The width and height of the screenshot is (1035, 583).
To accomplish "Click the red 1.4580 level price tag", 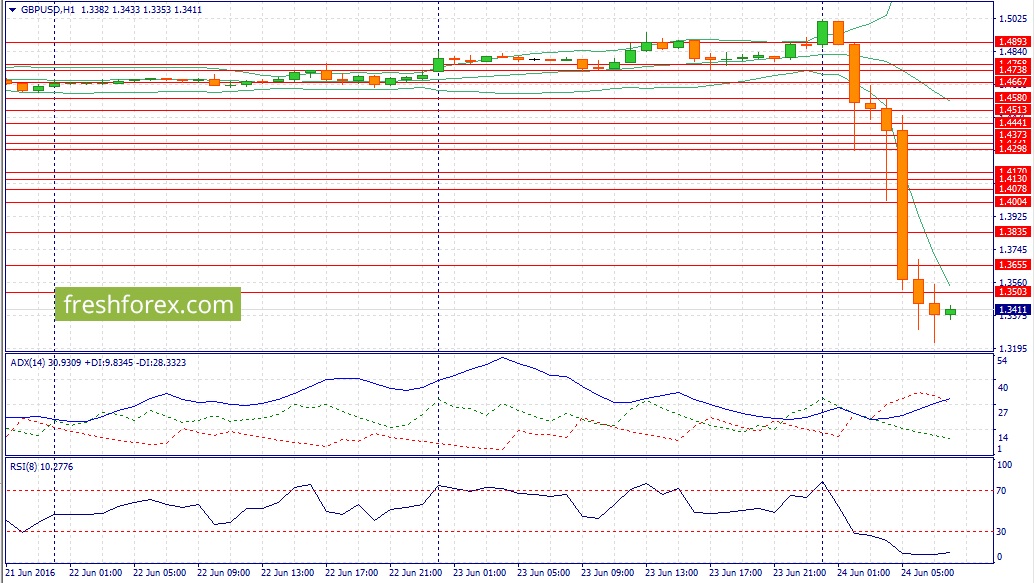I will pos(1012,98).
